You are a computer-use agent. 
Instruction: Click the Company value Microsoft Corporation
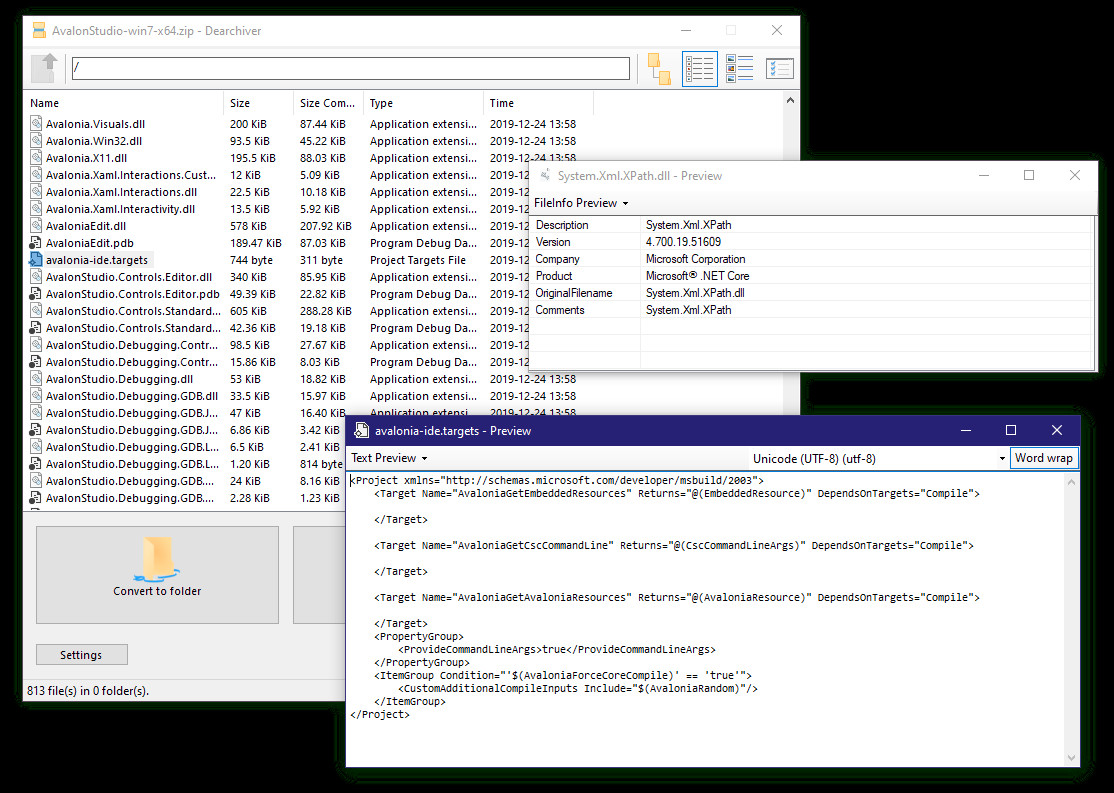click(696, 259)
